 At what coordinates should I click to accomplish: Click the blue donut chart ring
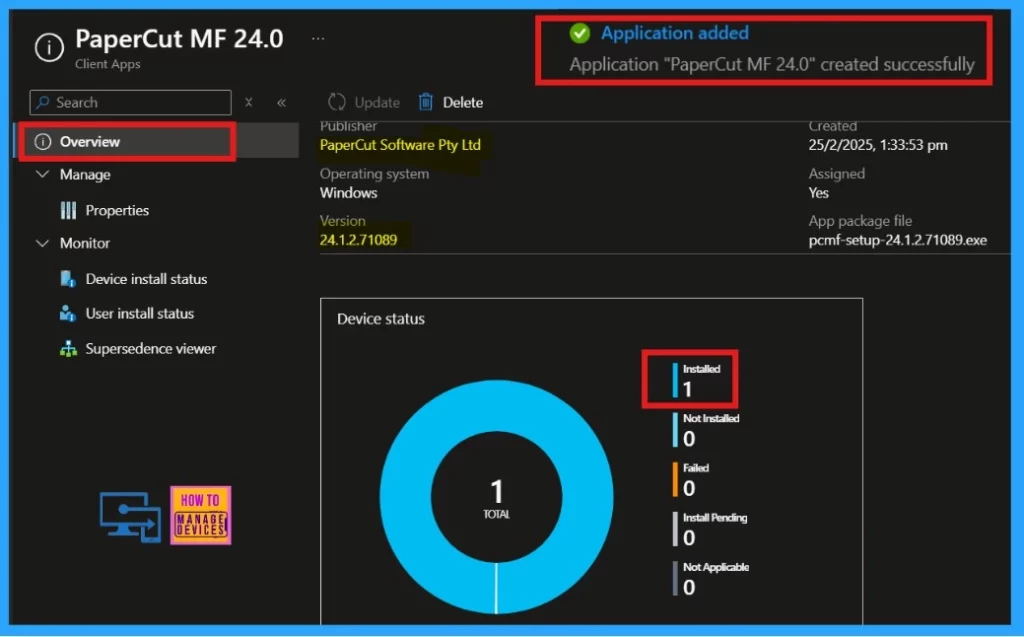click(x=405, y=497)
